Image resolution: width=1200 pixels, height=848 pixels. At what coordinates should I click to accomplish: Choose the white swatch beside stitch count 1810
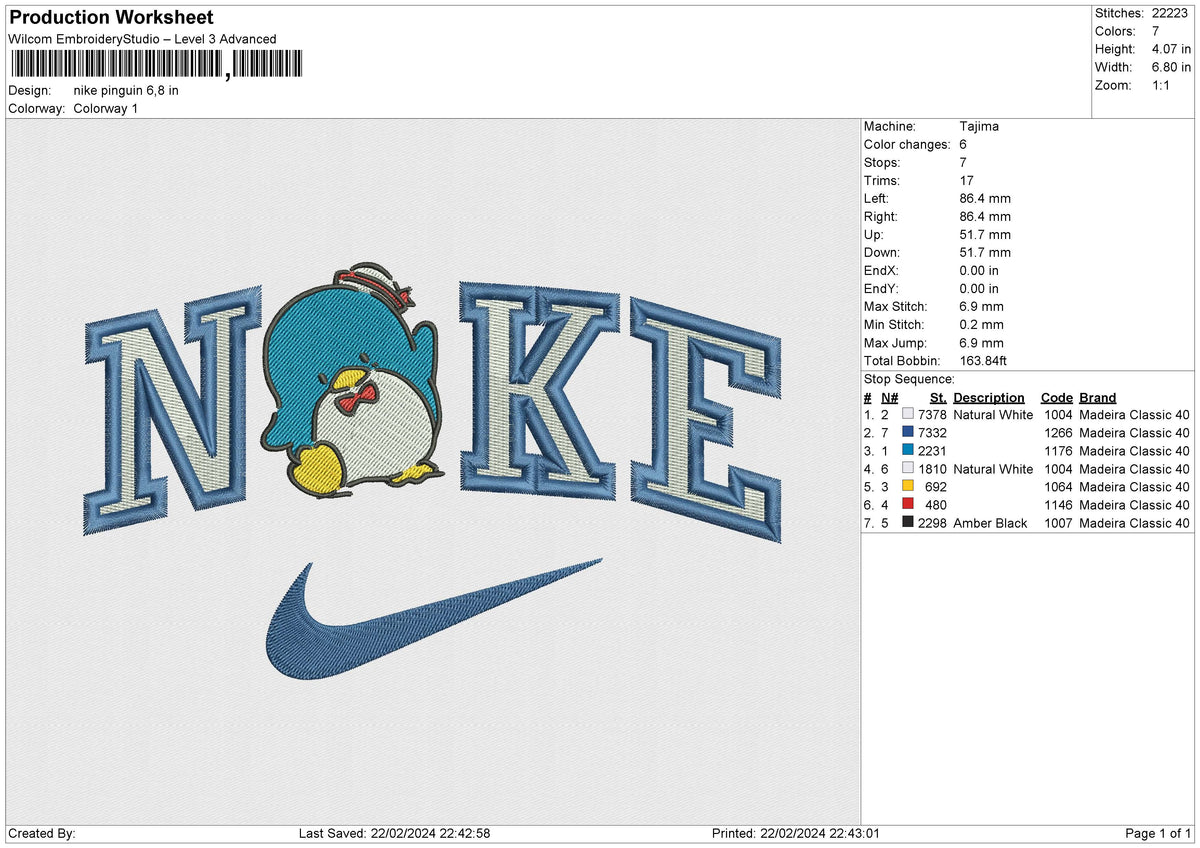[908, 468]
